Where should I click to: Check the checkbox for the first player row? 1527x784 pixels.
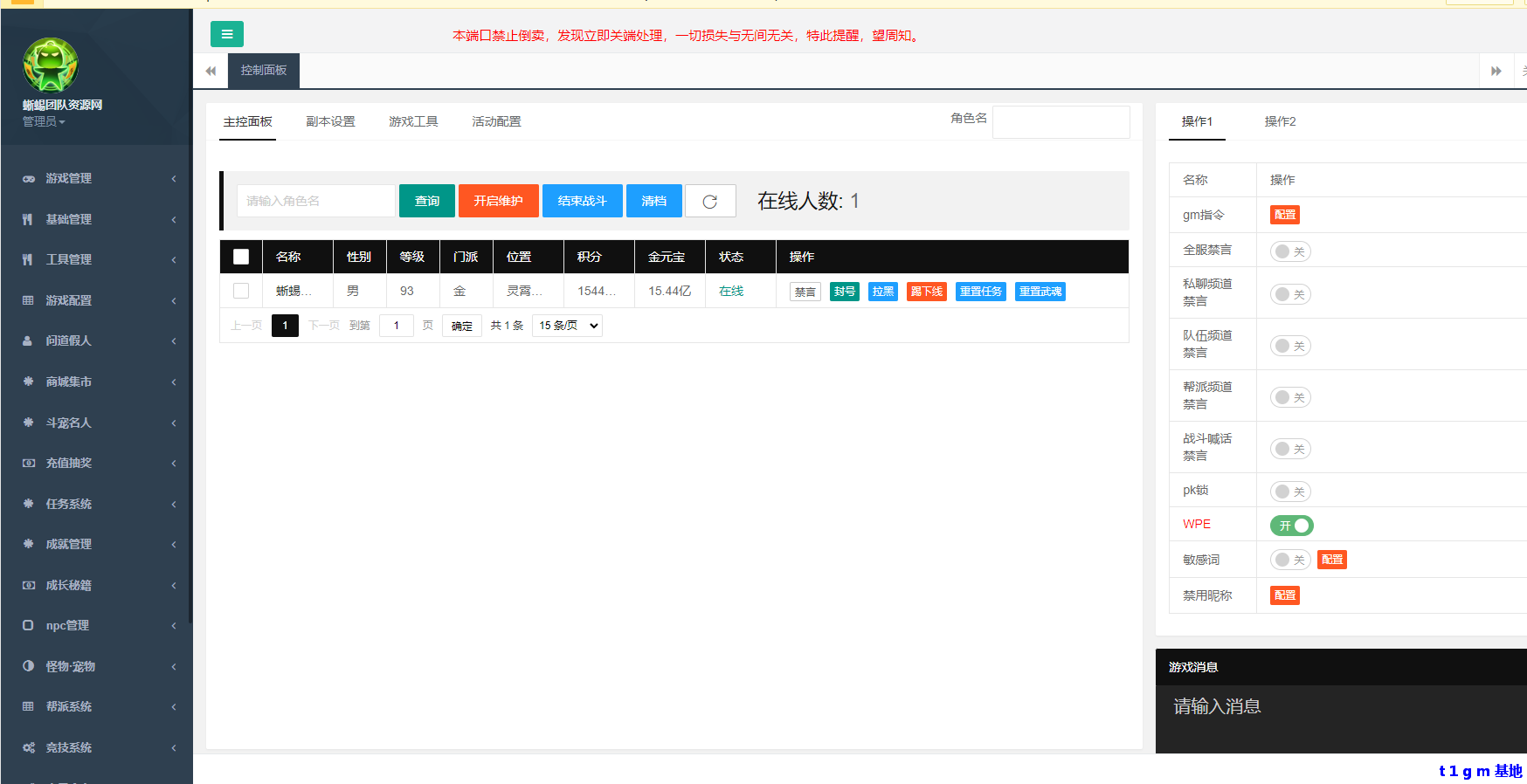(x=241, y=291)
